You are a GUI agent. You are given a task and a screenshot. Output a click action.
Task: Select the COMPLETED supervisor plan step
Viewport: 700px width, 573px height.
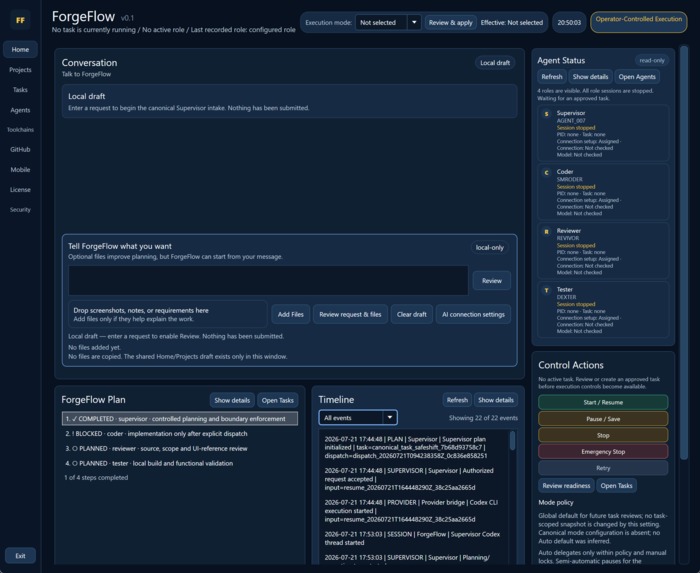point(180,419)
